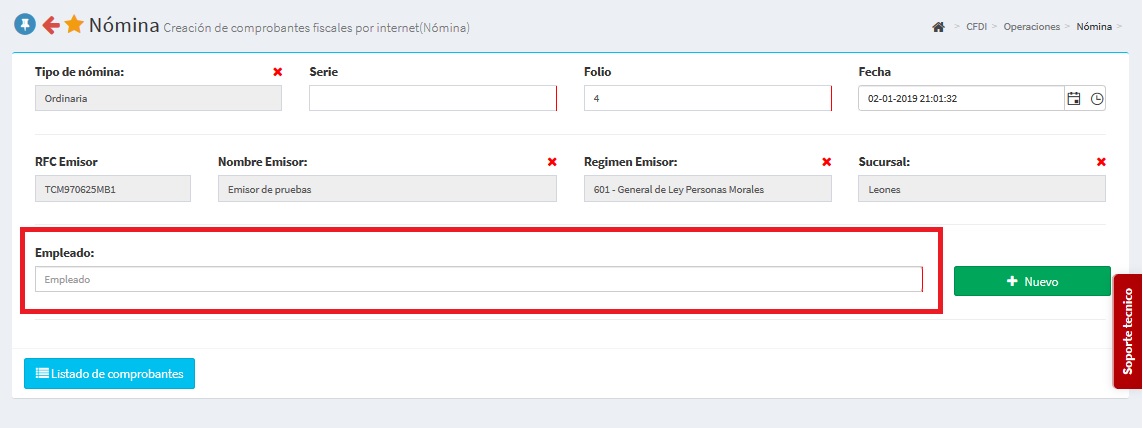Open Listado de comprobantes

pyautogui.click(x=110, y=373)
